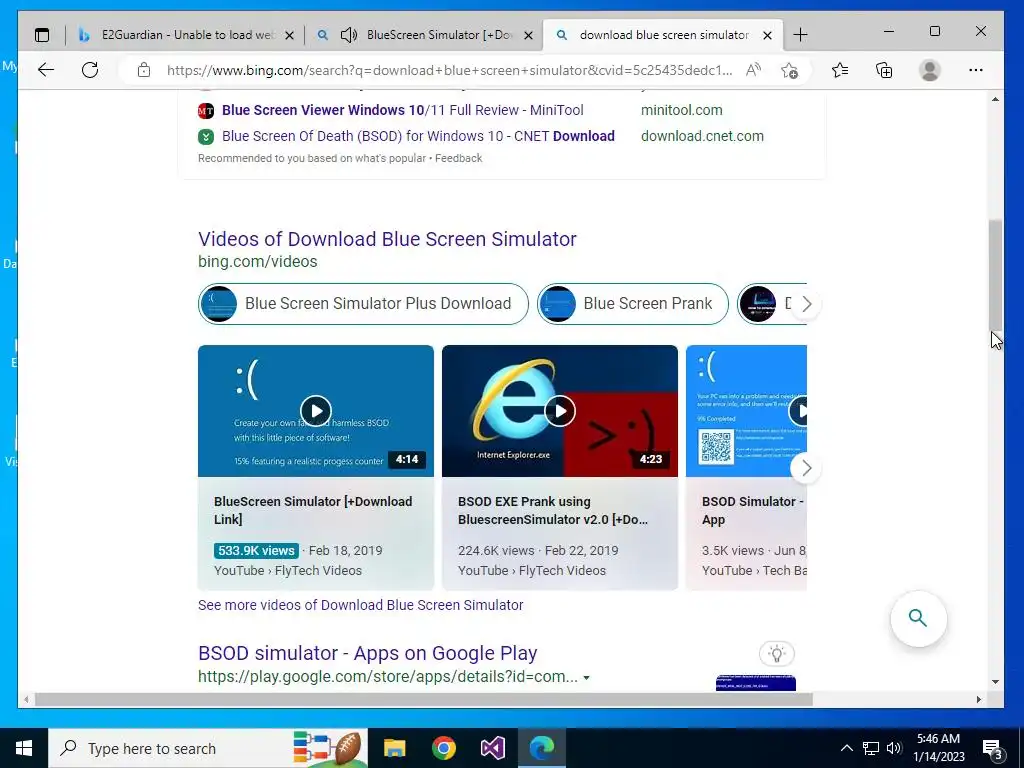Click the horizontal scrollbar thumb

pyautogui.click(x=423, y=699)
